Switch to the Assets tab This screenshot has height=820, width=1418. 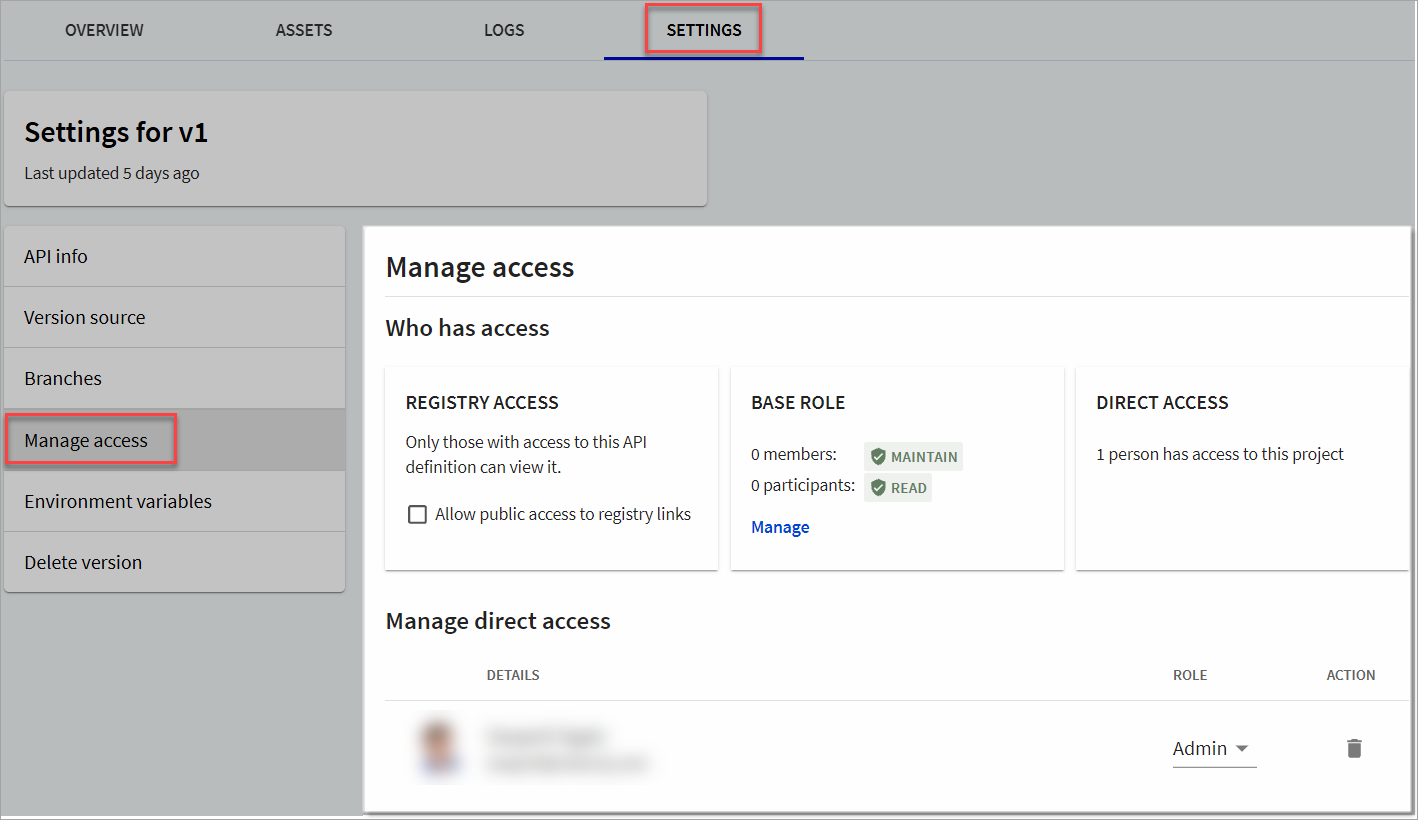(x=304, y=30)
